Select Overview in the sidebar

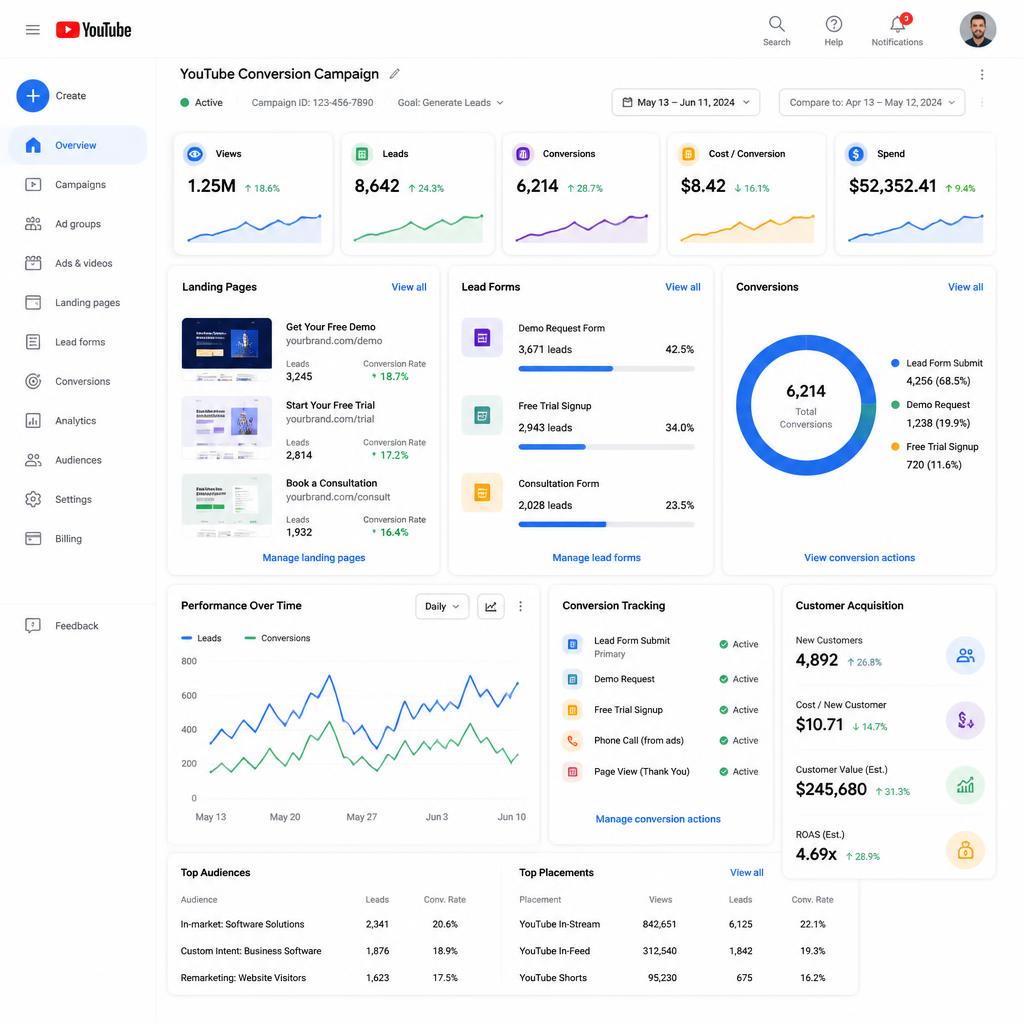pos(78,145)
